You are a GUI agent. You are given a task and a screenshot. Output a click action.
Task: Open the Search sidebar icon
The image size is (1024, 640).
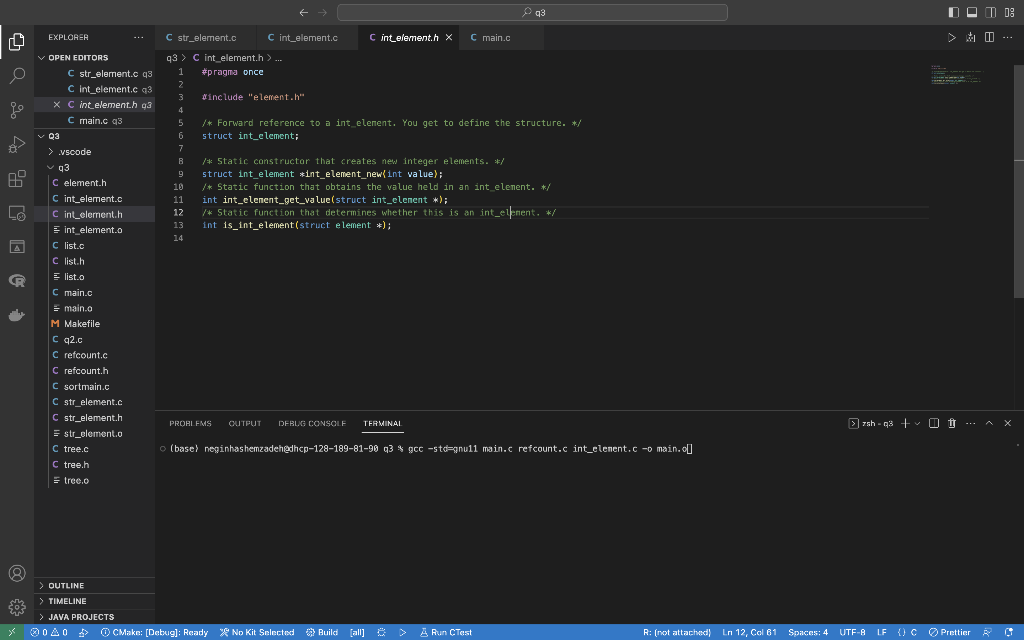pos(16,73)
